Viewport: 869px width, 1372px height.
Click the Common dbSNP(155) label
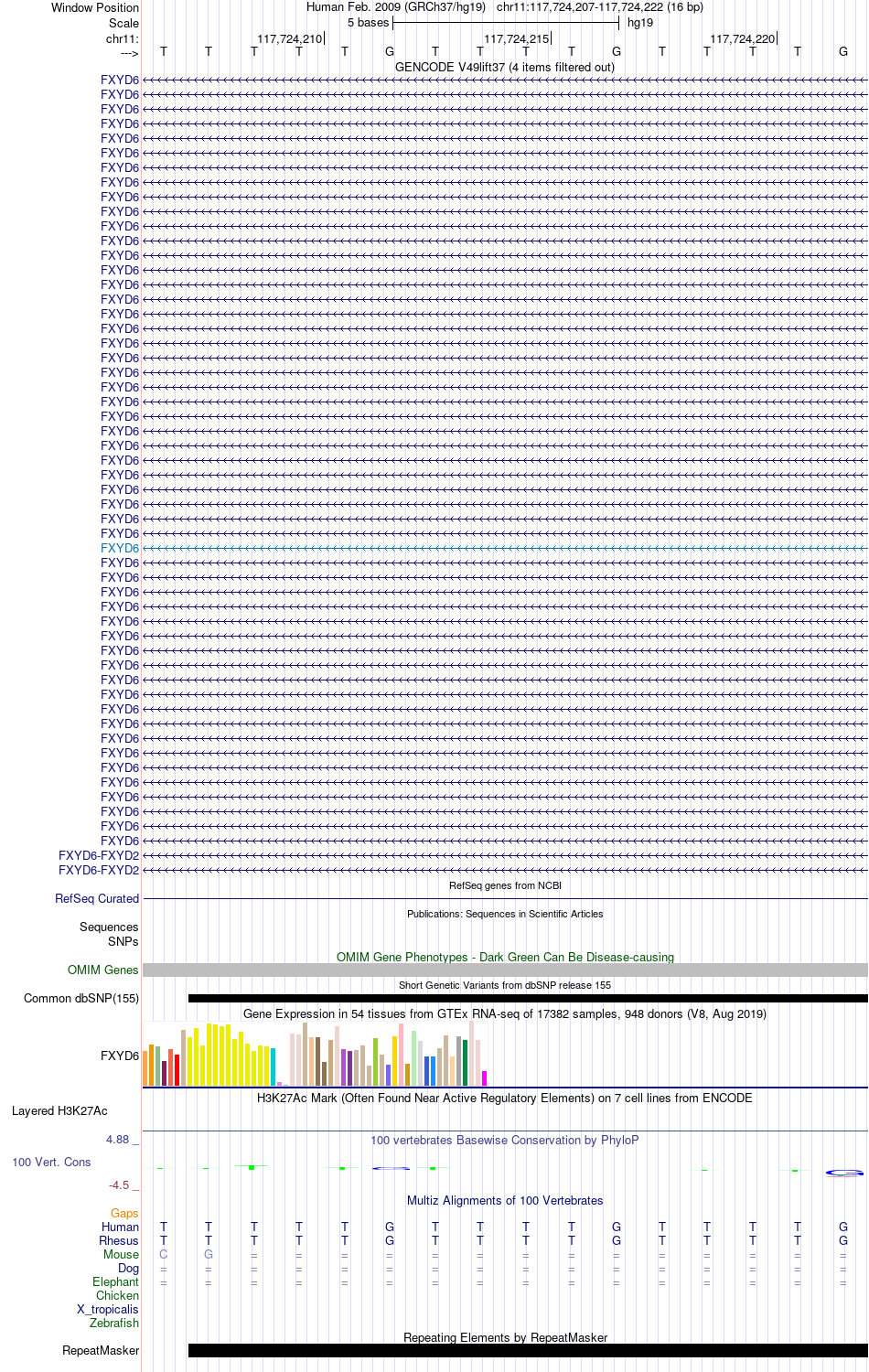pos(81,998)
